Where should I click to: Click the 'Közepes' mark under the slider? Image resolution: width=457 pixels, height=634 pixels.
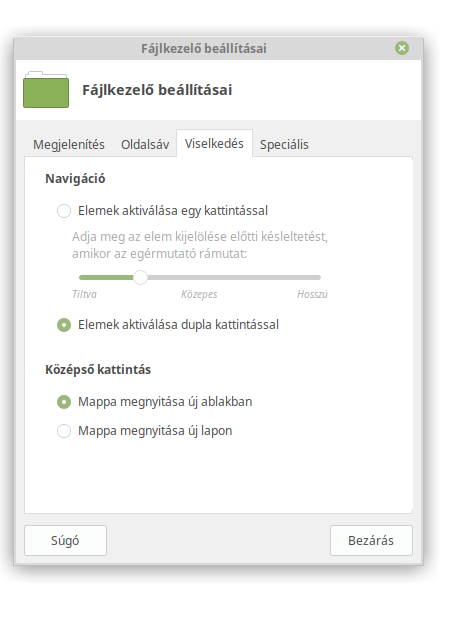199,294
